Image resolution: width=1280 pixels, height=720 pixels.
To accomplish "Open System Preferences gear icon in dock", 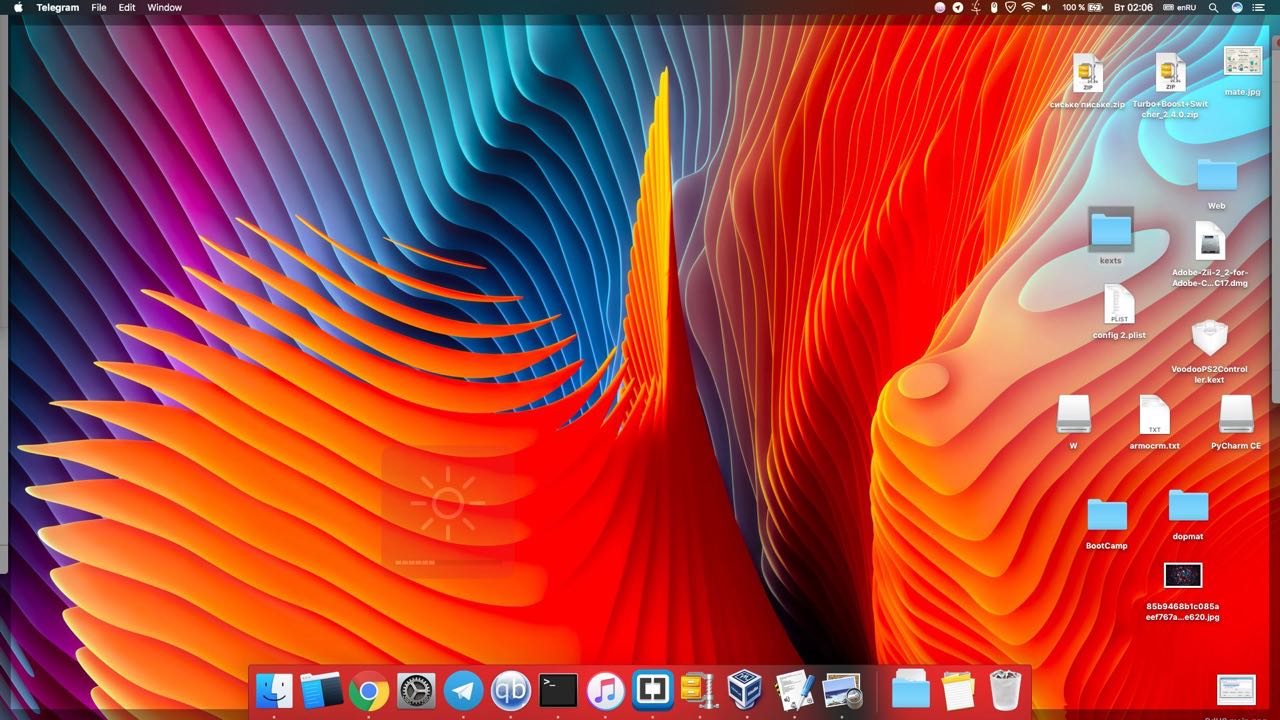I will (416, 690).
